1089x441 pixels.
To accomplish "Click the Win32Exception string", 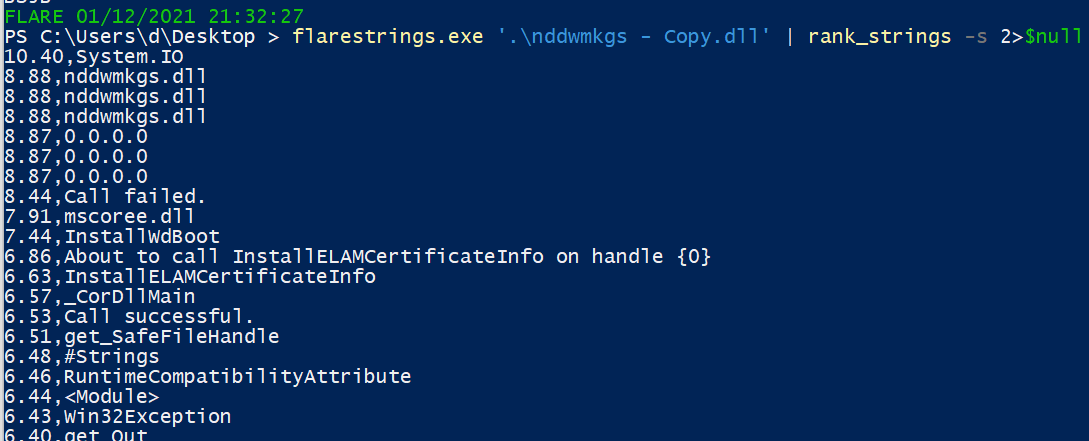I will point(148,416).
